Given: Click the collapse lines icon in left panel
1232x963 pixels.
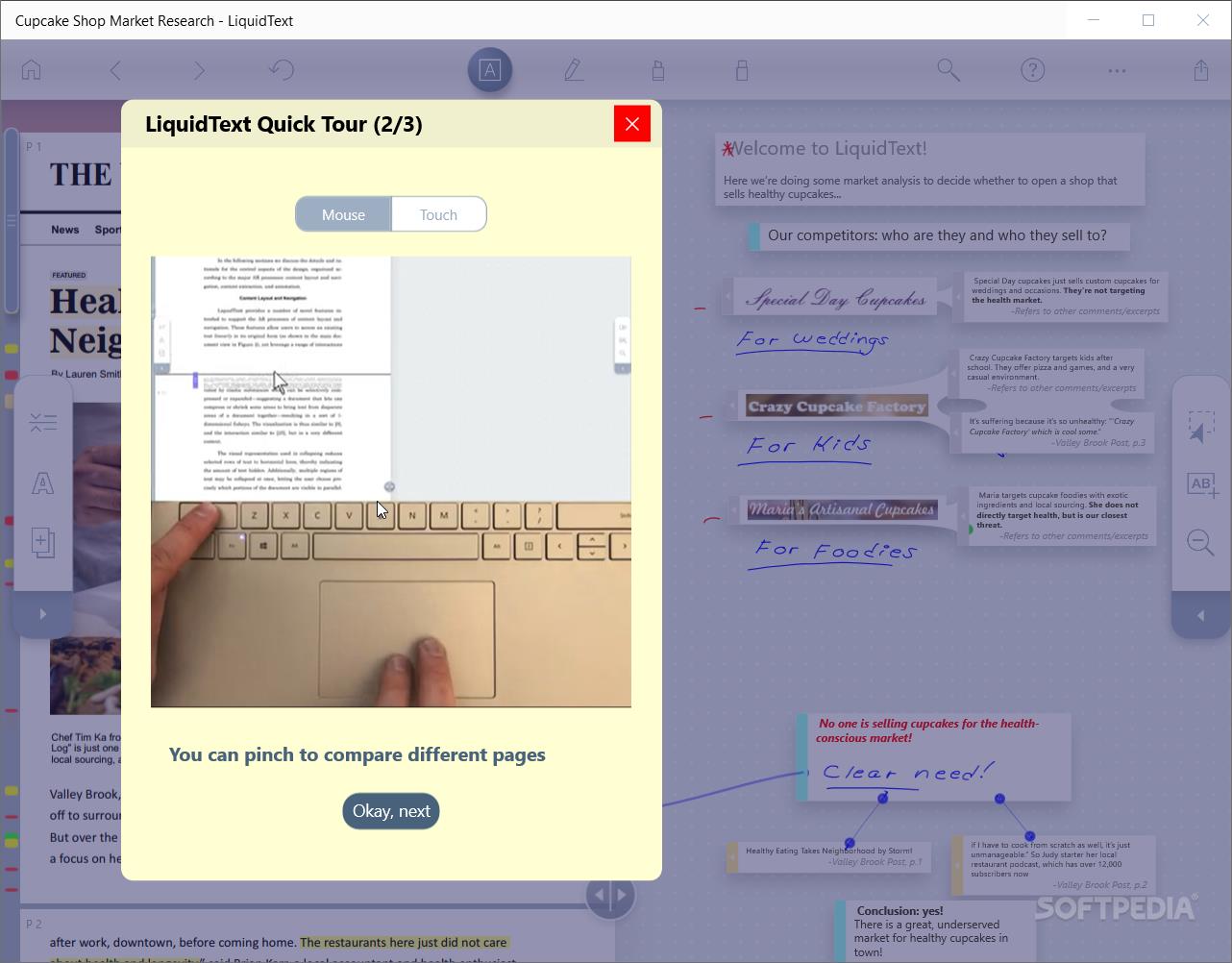Looking at the screenshot, I should [x=43, y=423].
